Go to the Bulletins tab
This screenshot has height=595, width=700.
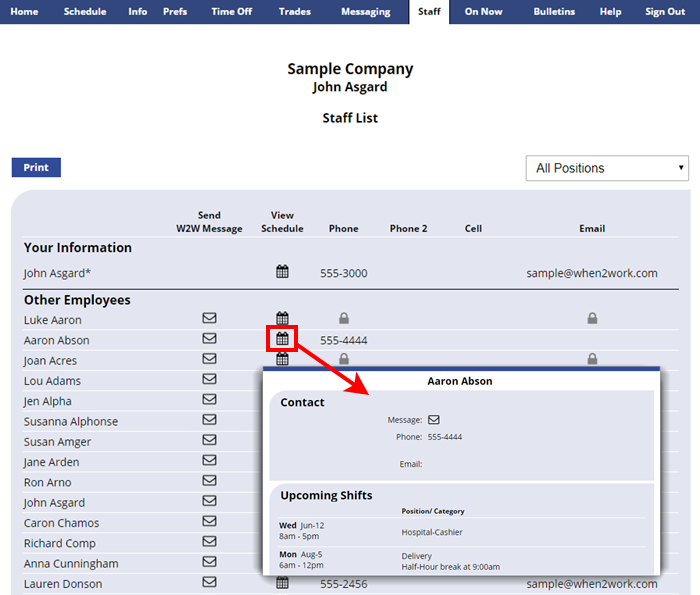tap(554, 12)
